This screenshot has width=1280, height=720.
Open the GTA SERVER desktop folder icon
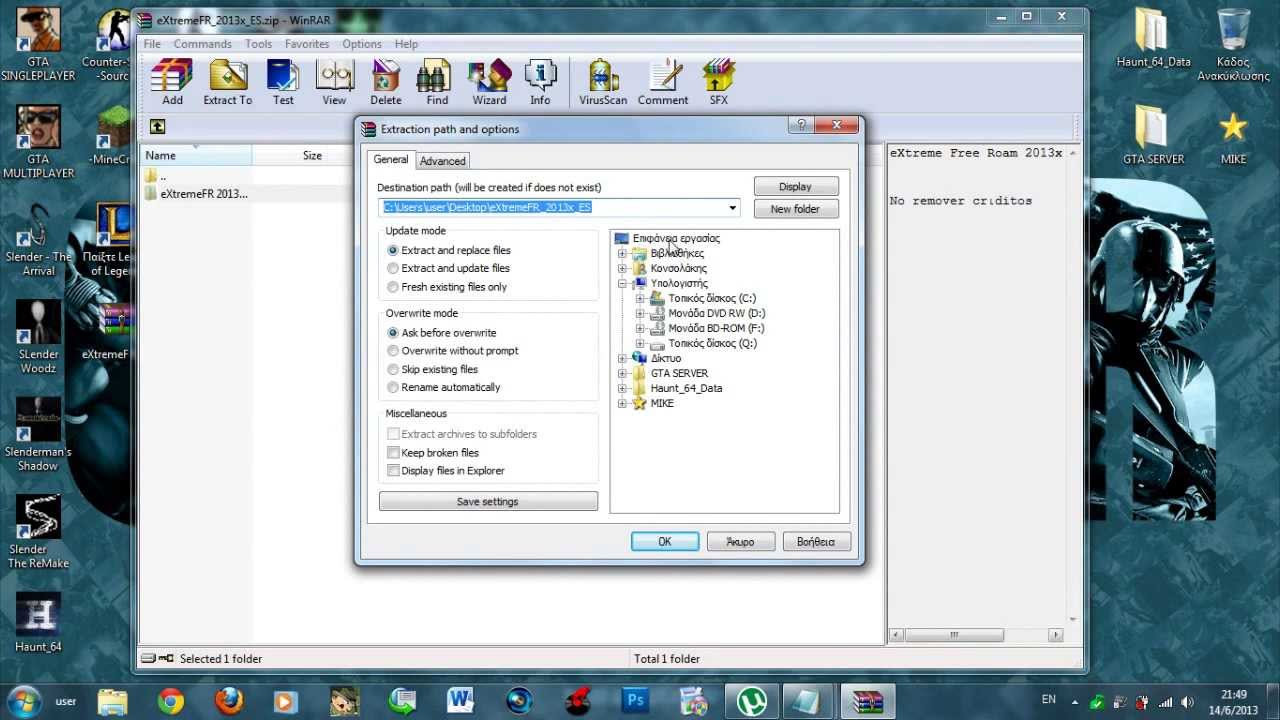(1153, 135)
